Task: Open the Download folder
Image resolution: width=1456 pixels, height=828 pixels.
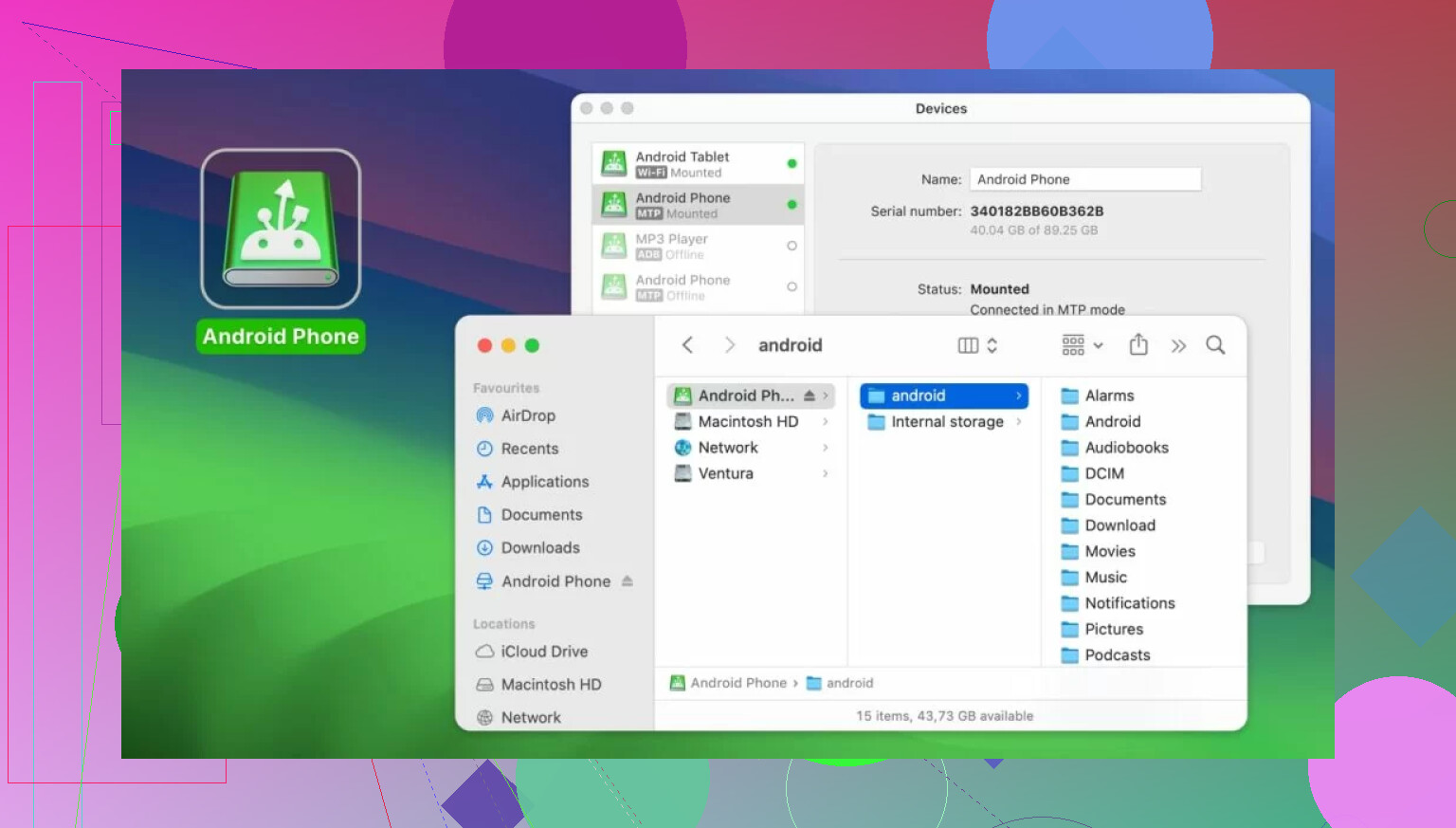Action: (1107, 525)
